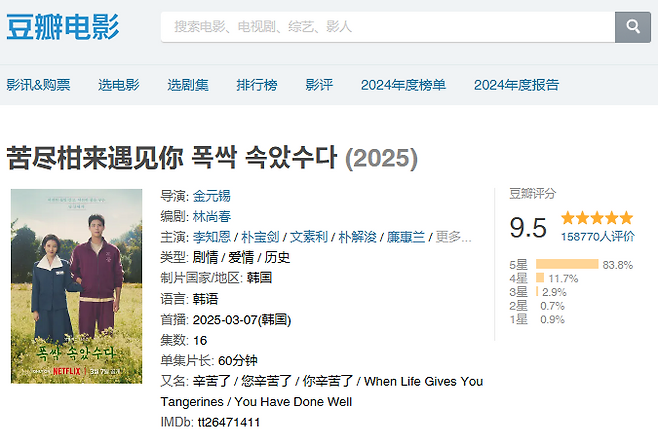Viewport: 658px width, 445px height.
Task: Click the 单集片长 60分钟 value
Action: pos(238,361)
